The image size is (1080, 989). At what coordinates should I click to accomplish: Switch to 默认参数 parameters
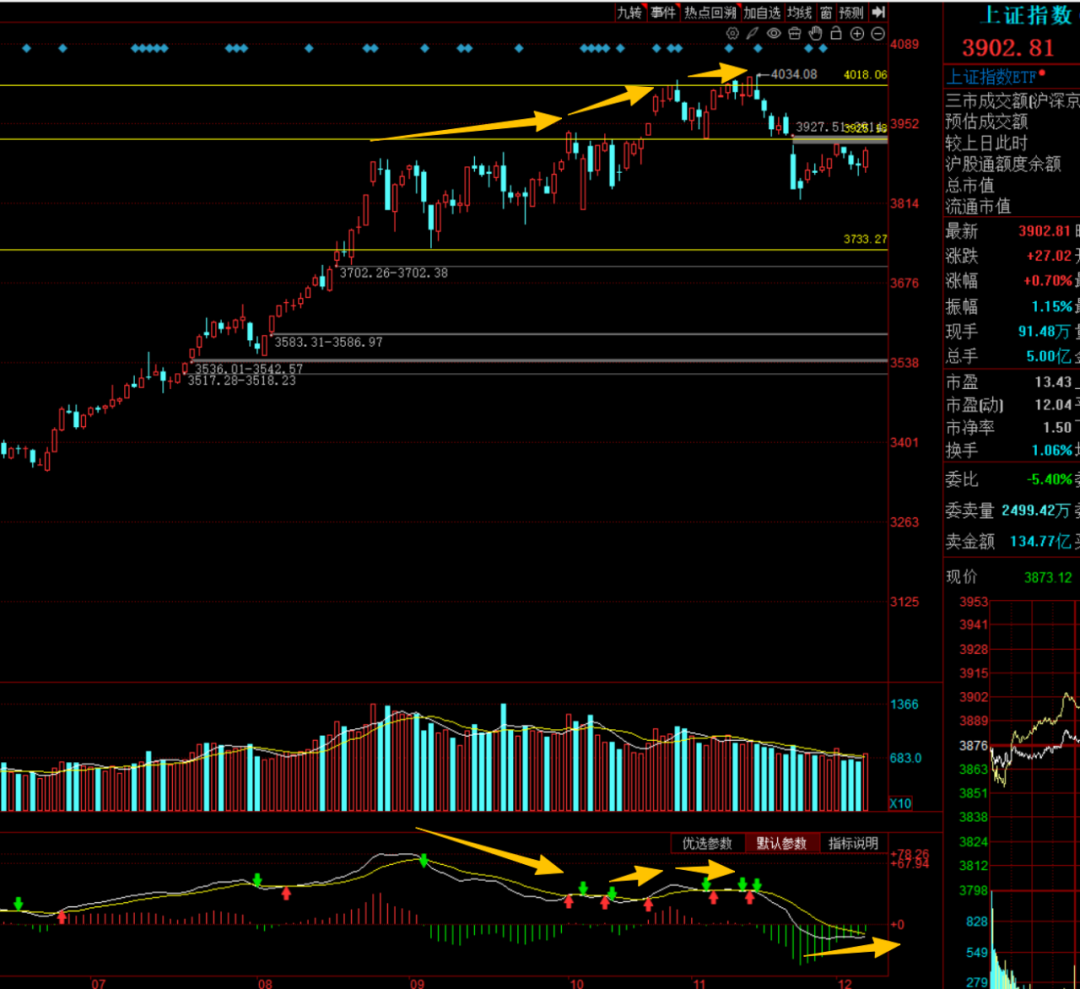(x=782, y=843)
